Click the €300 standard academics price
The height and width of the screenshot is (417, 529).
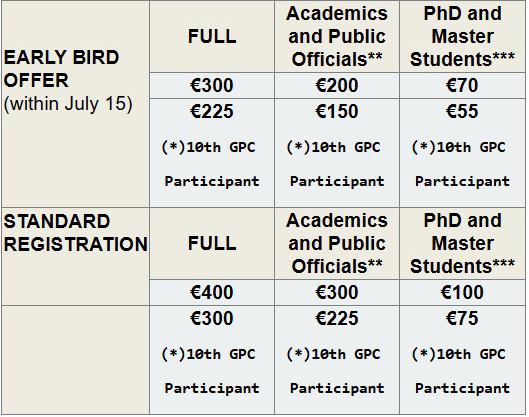[x=337, y=292]
